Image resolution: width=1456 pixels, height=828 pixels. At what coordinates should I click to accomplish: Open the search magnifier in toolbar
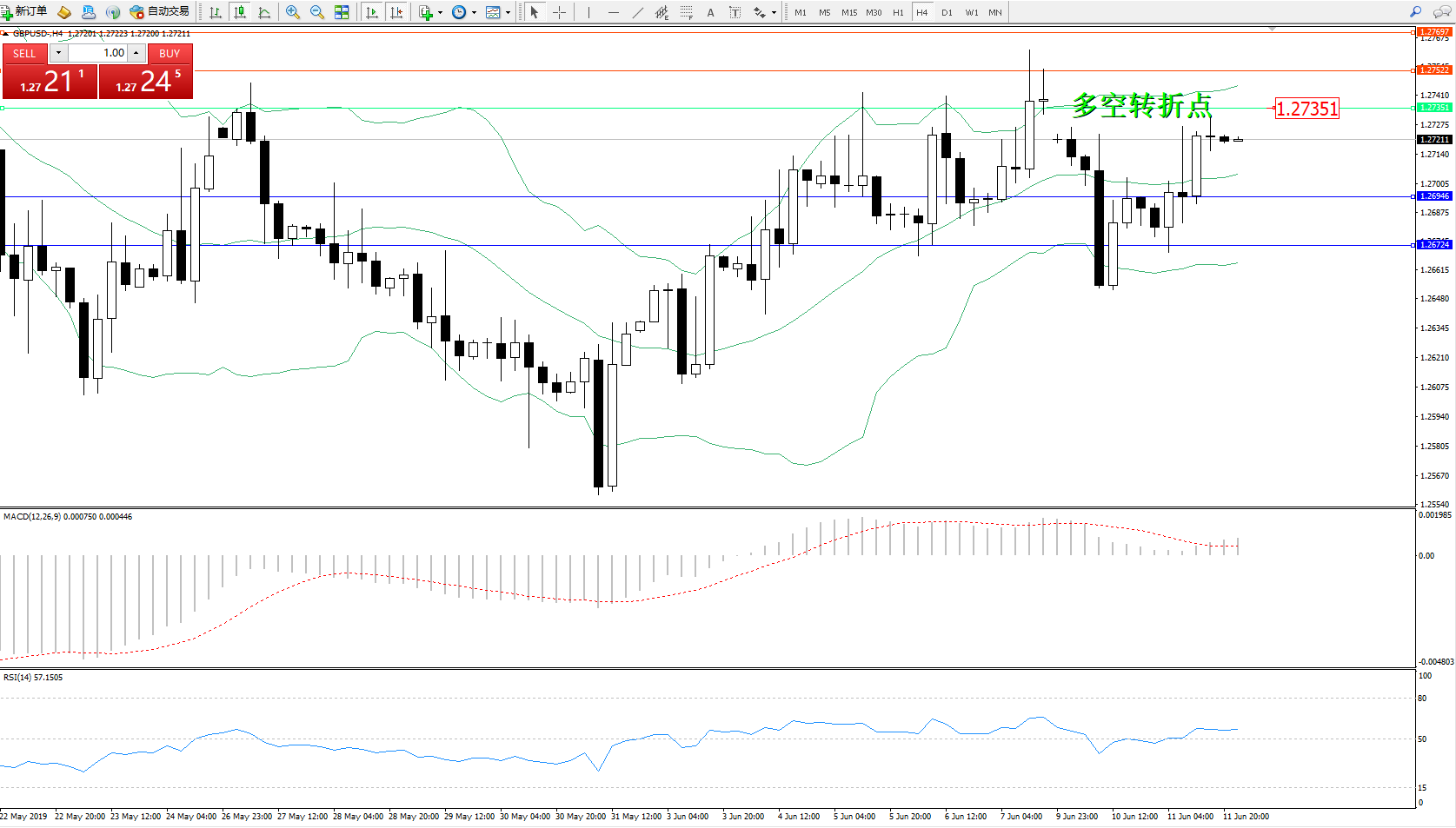[x=1415, y=12]
